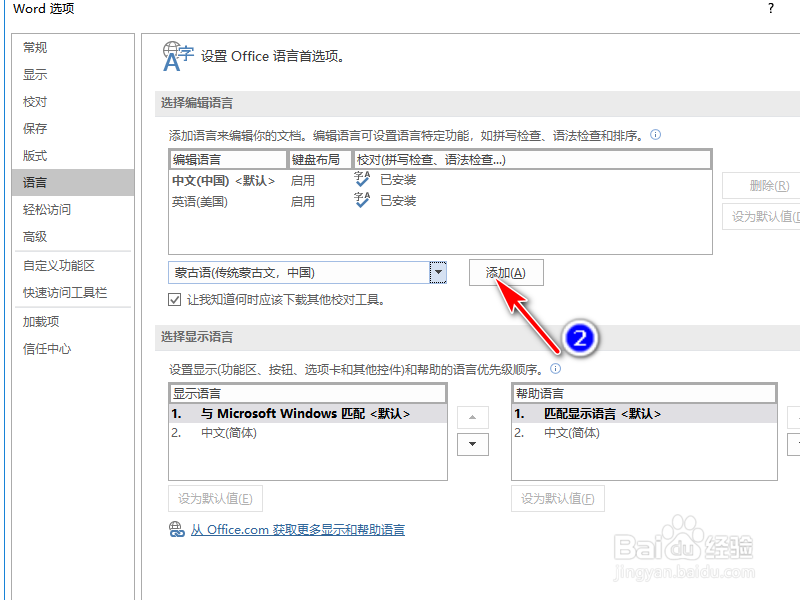
Task: Open the 保存 options category
Action: point(73,129)
